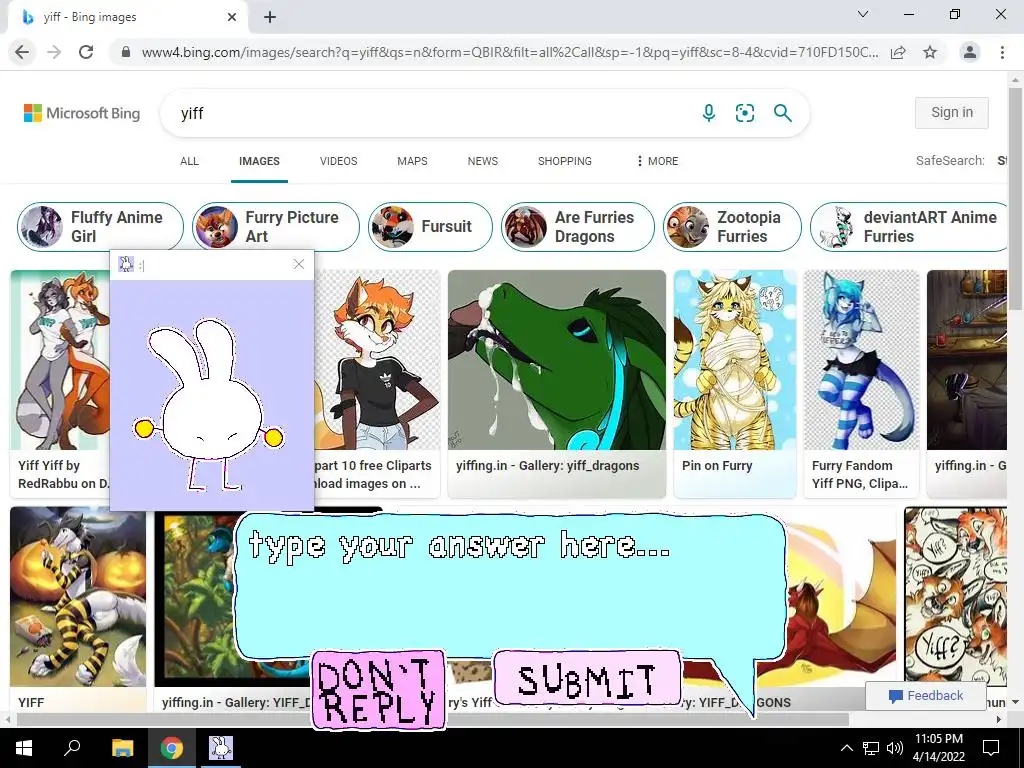Run search with the magnifier icon
The width and height of the screenshot is (1024, 768).
[x=782, y=113]
